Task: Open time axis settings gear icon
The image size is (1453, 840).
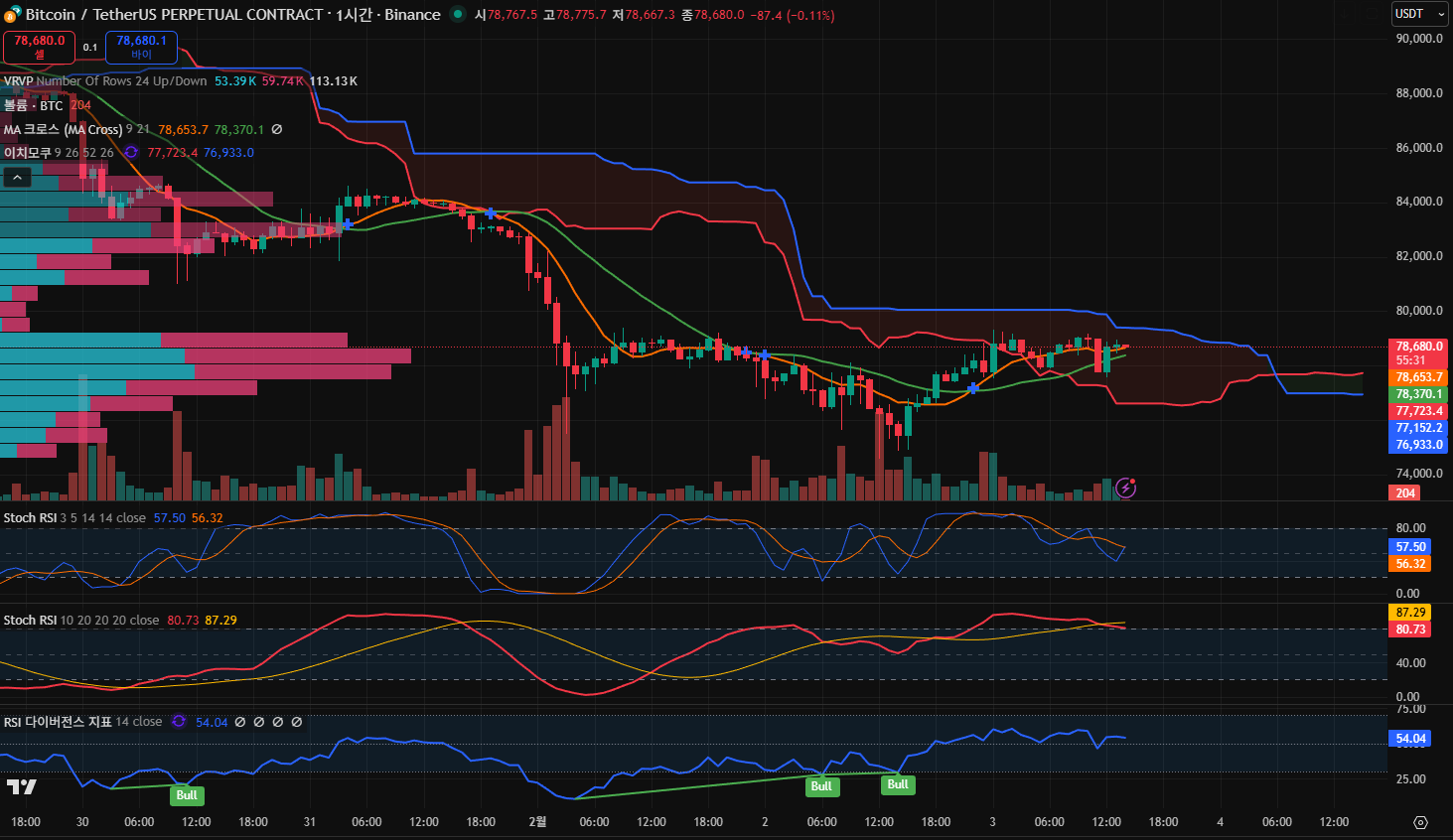Action: [1420, 822]
